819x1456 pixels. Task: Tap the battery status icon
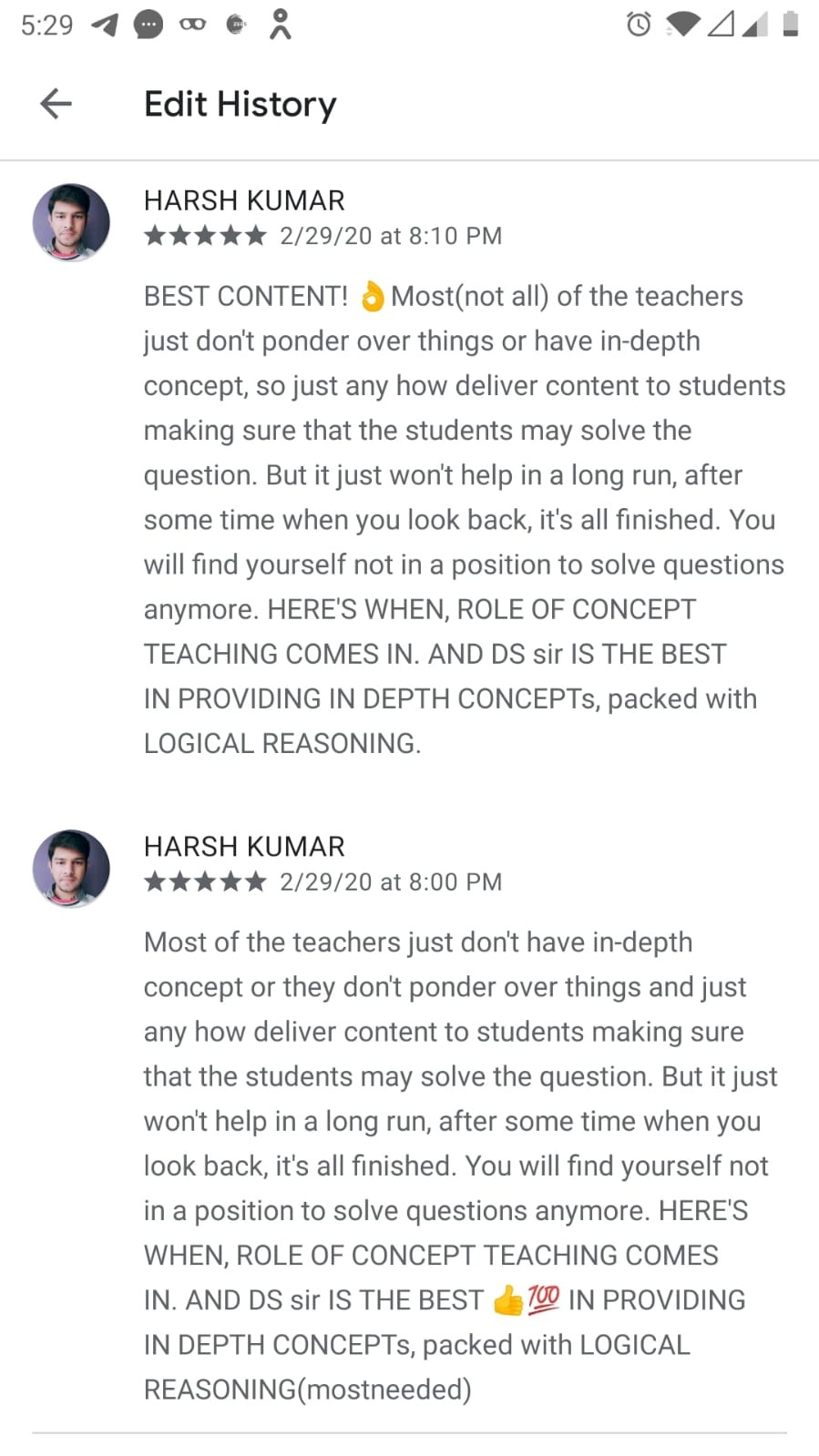point(790,24)
